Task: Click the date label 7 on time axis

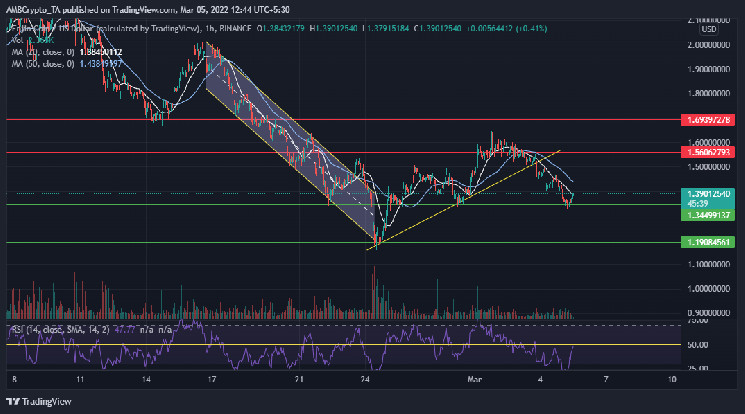Action: (606, 379)
